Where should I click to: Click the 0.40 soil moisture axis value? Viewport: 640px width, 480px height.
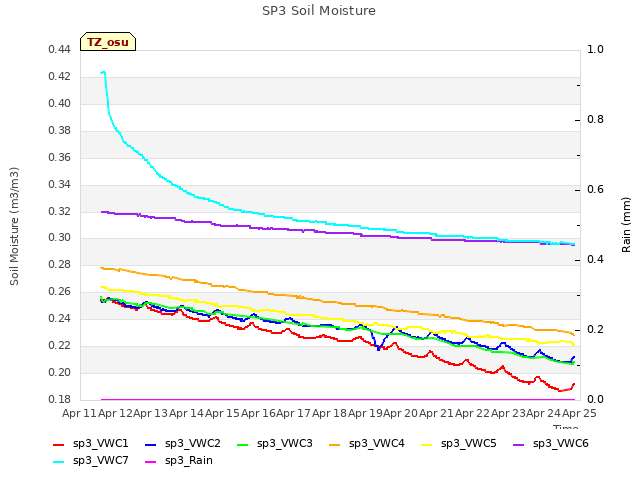tap(60, 104)
